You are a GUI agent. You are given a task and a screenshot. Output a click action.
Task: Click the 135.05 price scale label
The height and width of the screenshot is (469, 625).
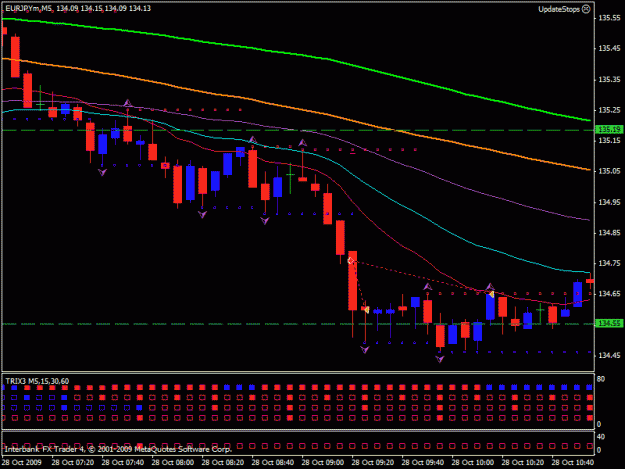(609, 171)
